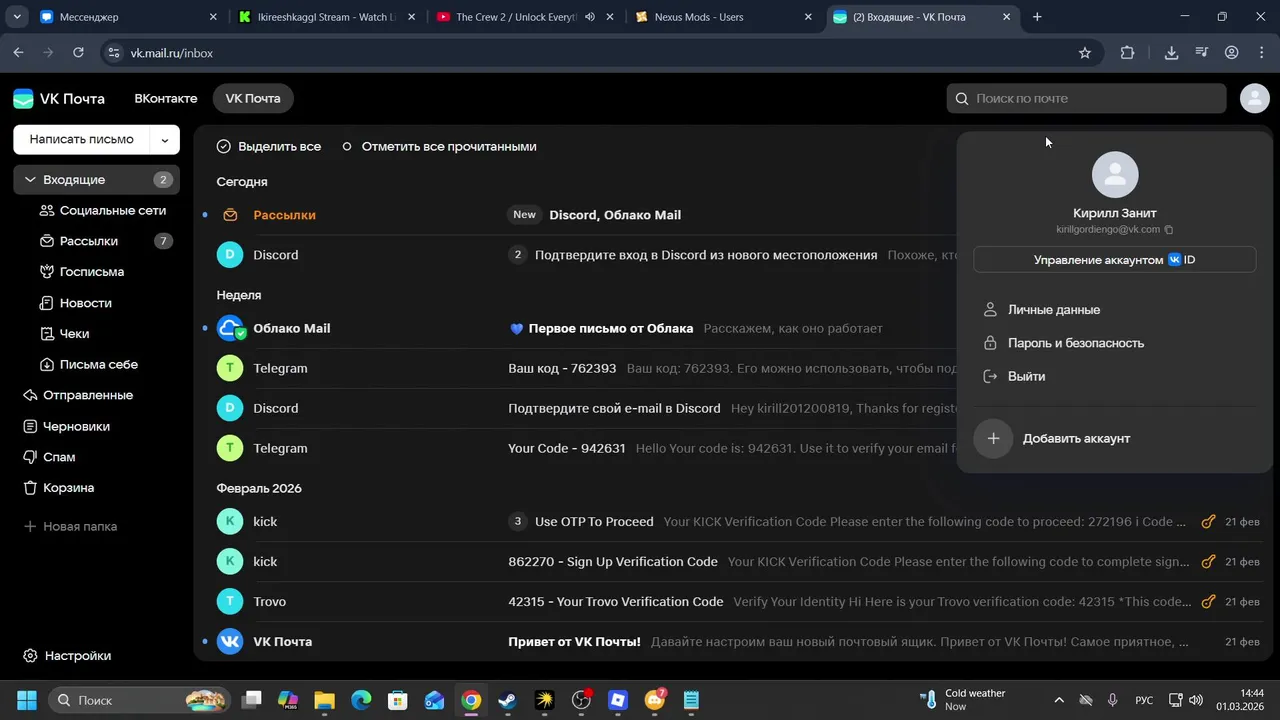Click Trovo sender avatar
The height and width of the screenshot is (720, 1280).
coord(230,601)
